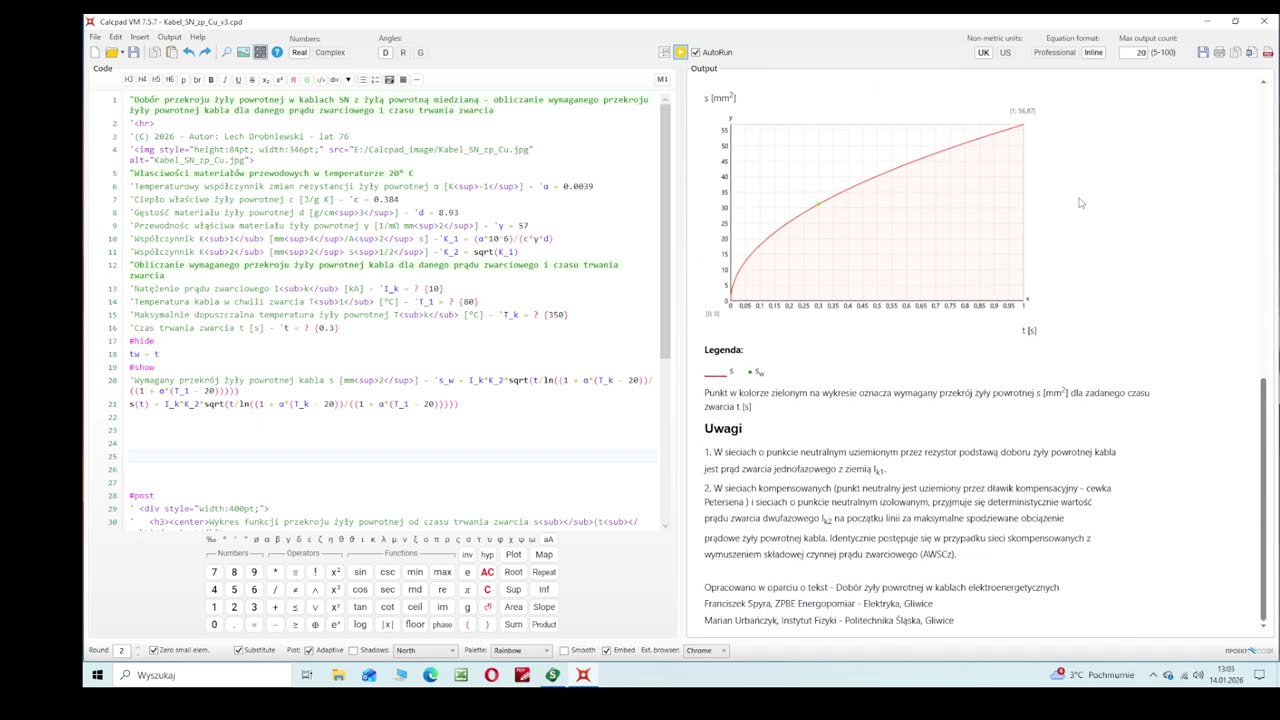Toggle the keypad grid icon
Viewport: 1280px width, 720px height.
pyautogui.click(x=260, y=52)
